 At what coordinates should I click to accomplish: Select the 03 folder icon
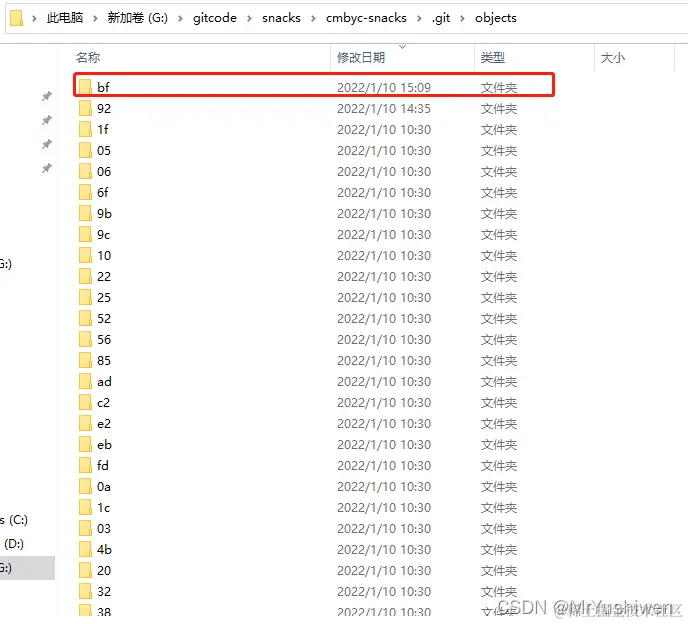pos(85,529)
